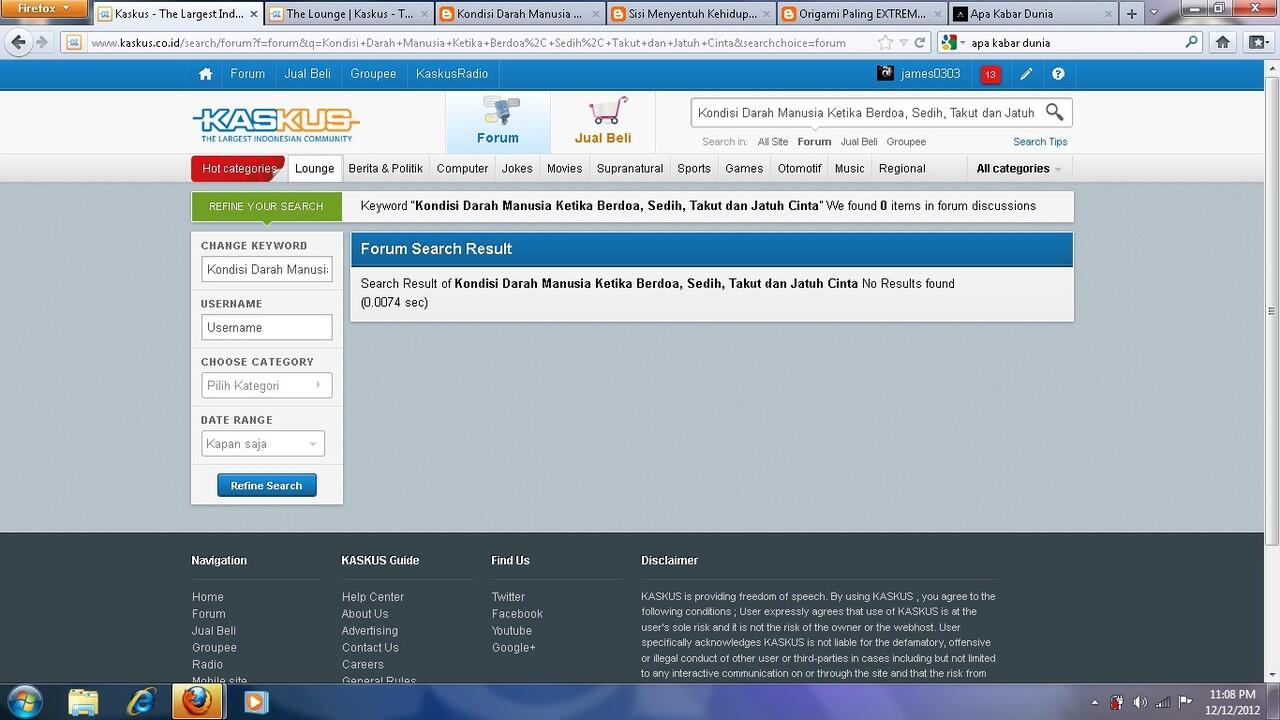
Task: Click the magnifier icon in Kaskus search box
Action: pyautogui.click(x=1054, y=112)
